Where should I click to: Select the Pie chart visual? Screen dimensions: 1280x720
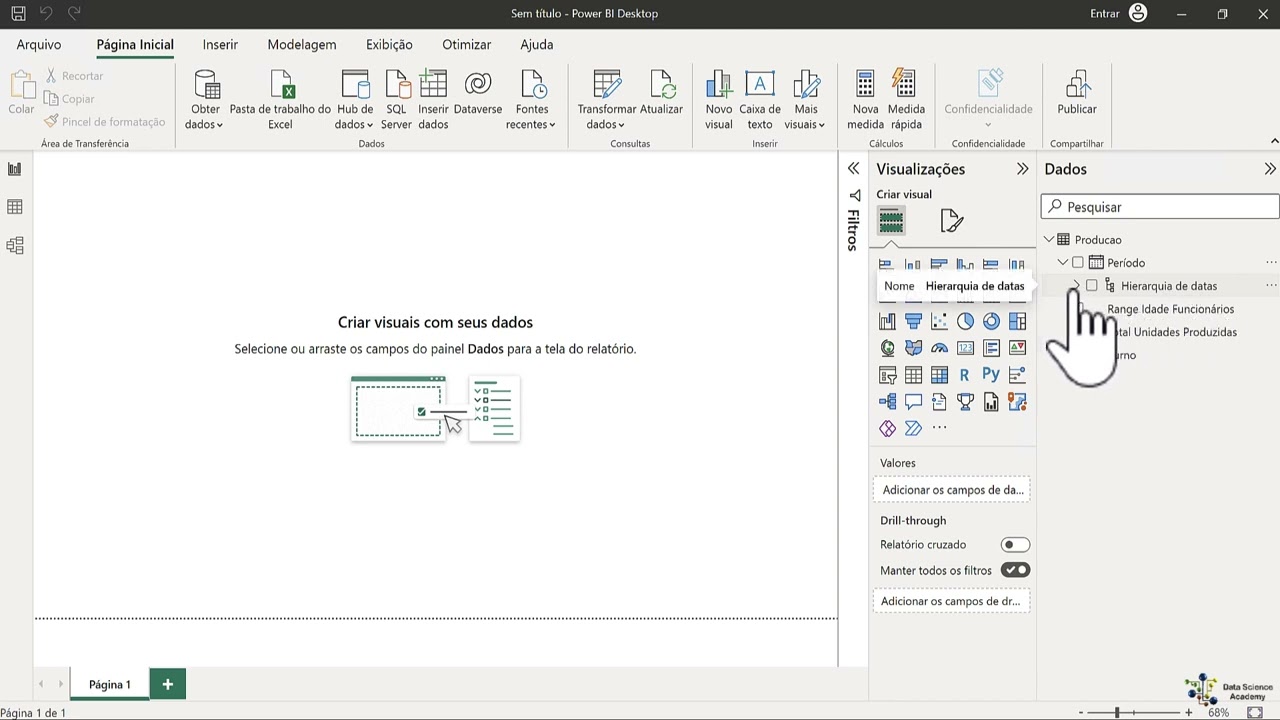coord(965,321)
